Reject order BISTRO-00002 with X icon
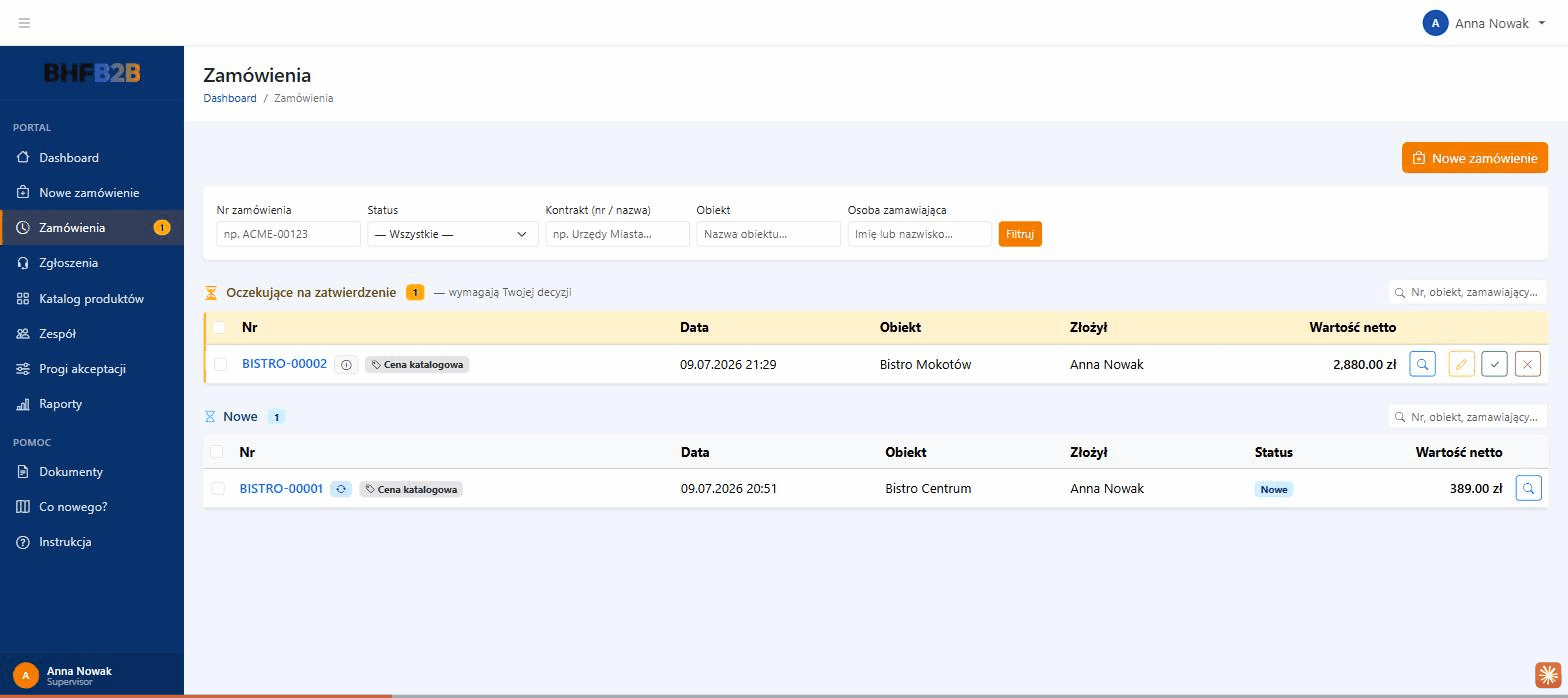 (x=1528, y=364)
